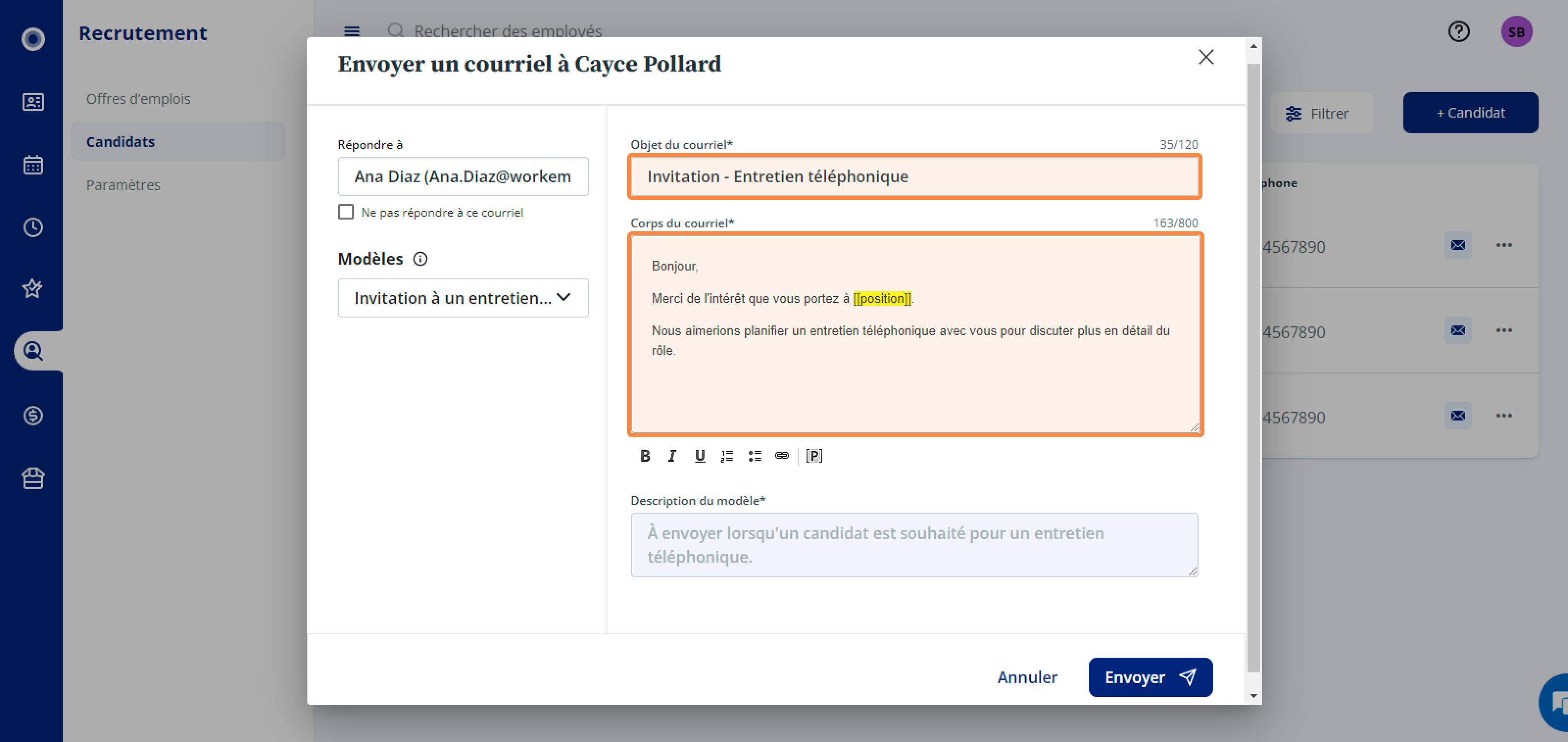
Task: Open the help question mark icon
Action: coord(1458,31)
